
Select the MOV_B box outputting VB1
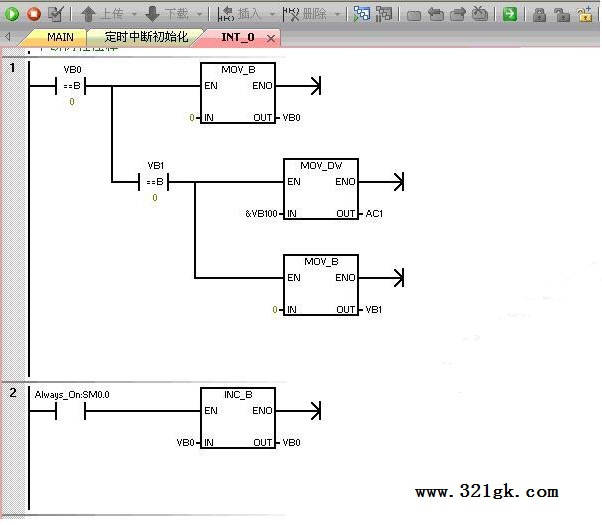click(x=321, y=285)
